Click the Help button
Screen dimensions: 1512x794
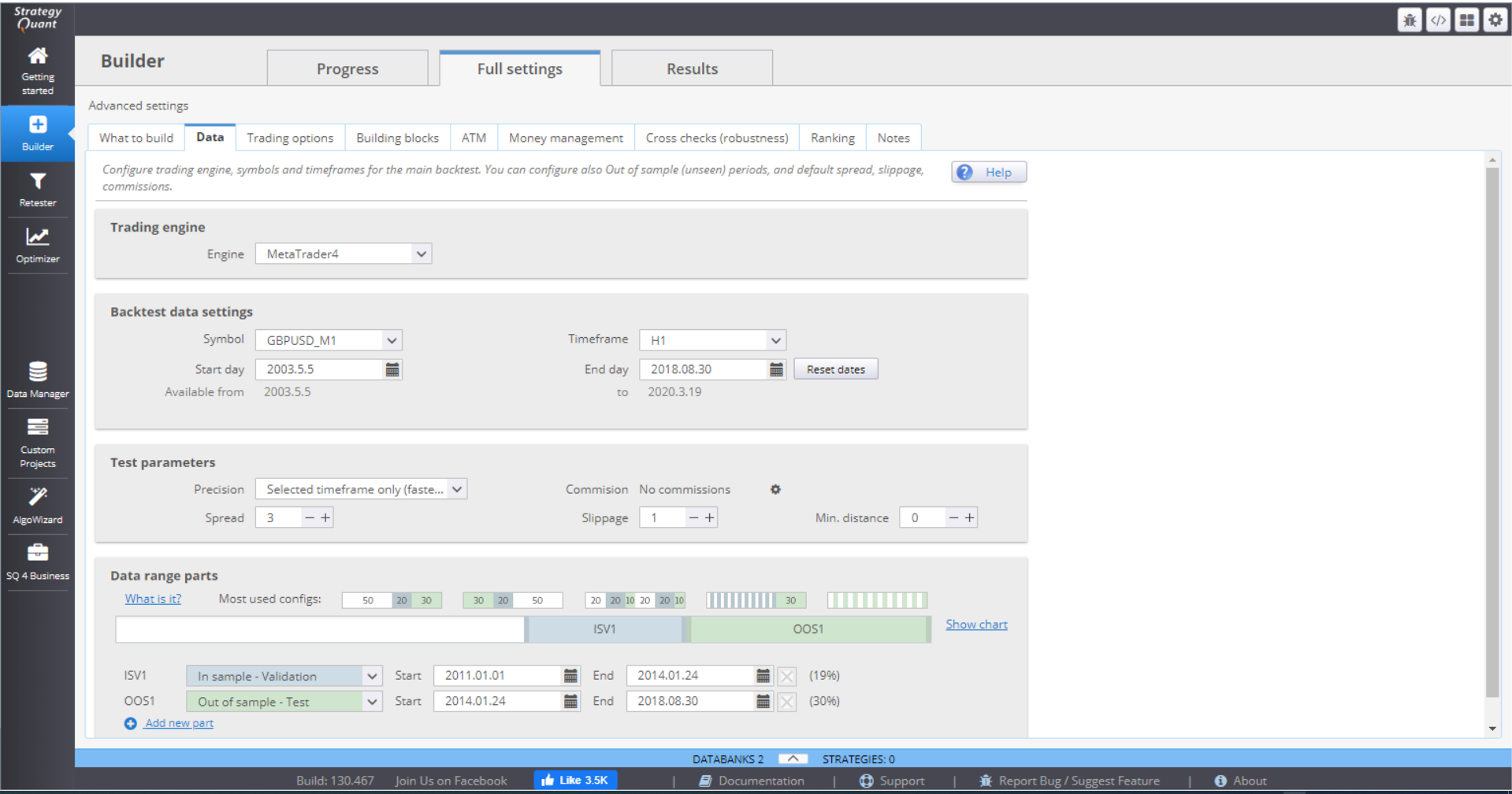click(989, 173)
